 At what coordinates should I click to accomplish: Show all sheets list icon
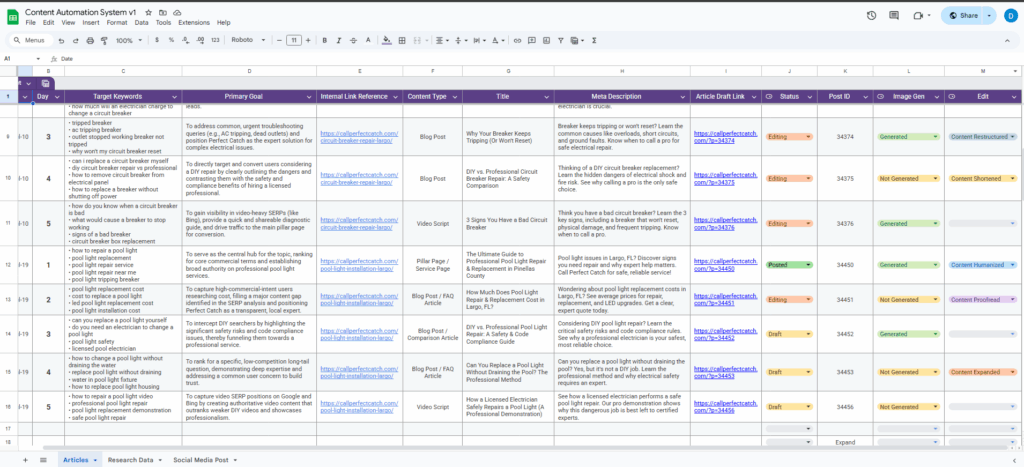click(43, 460)
